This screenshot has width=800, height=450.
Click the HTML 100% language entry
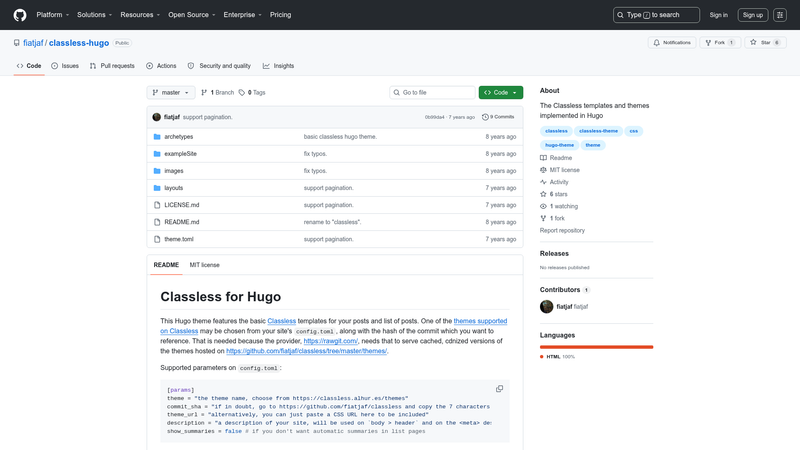click(557, 357)
